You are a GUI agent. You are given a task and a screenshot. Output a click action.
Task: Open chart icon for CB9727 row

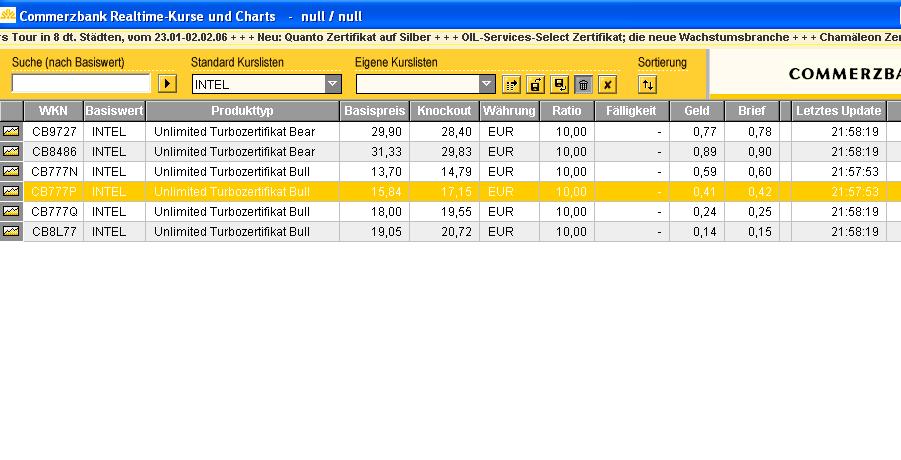point(11,132)
